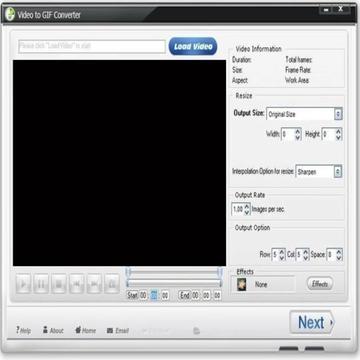Decrease the Height value using down arrow
Viewport: 360px width, 360px height.
338,137
